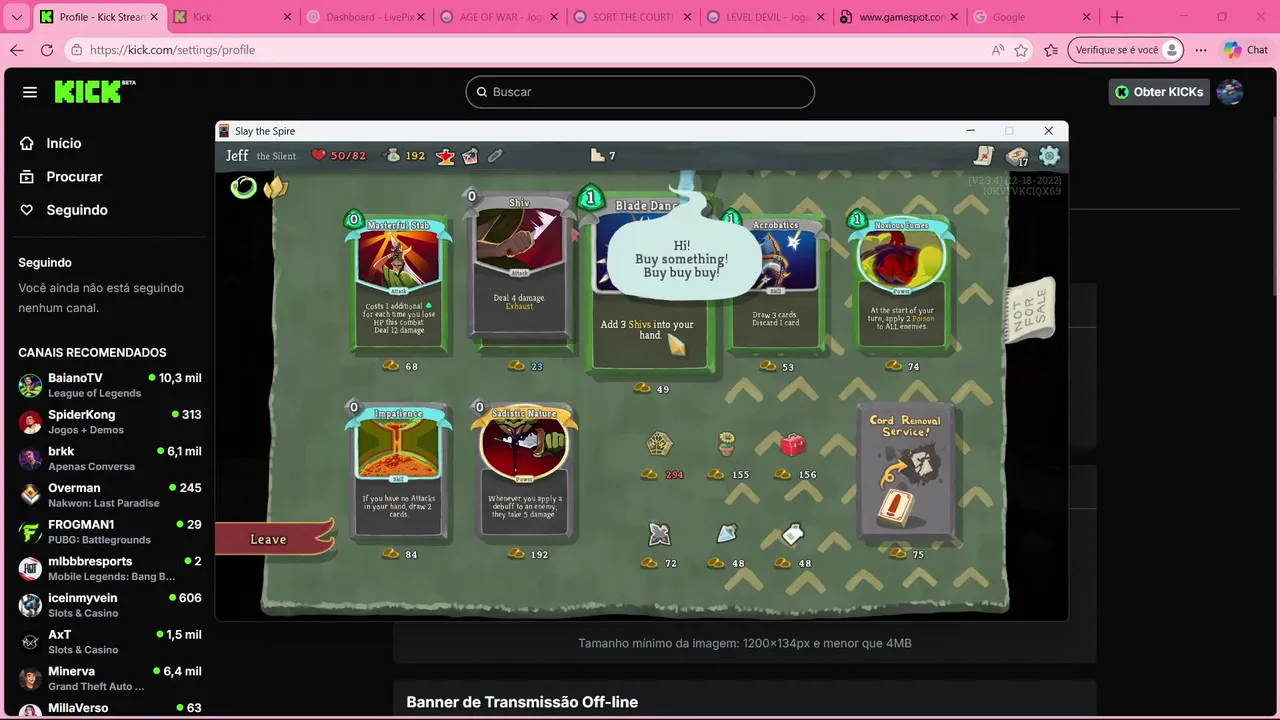Switch to the Google tab
This screenshot has height=720, width=1280.
(x=1030, y=17)
